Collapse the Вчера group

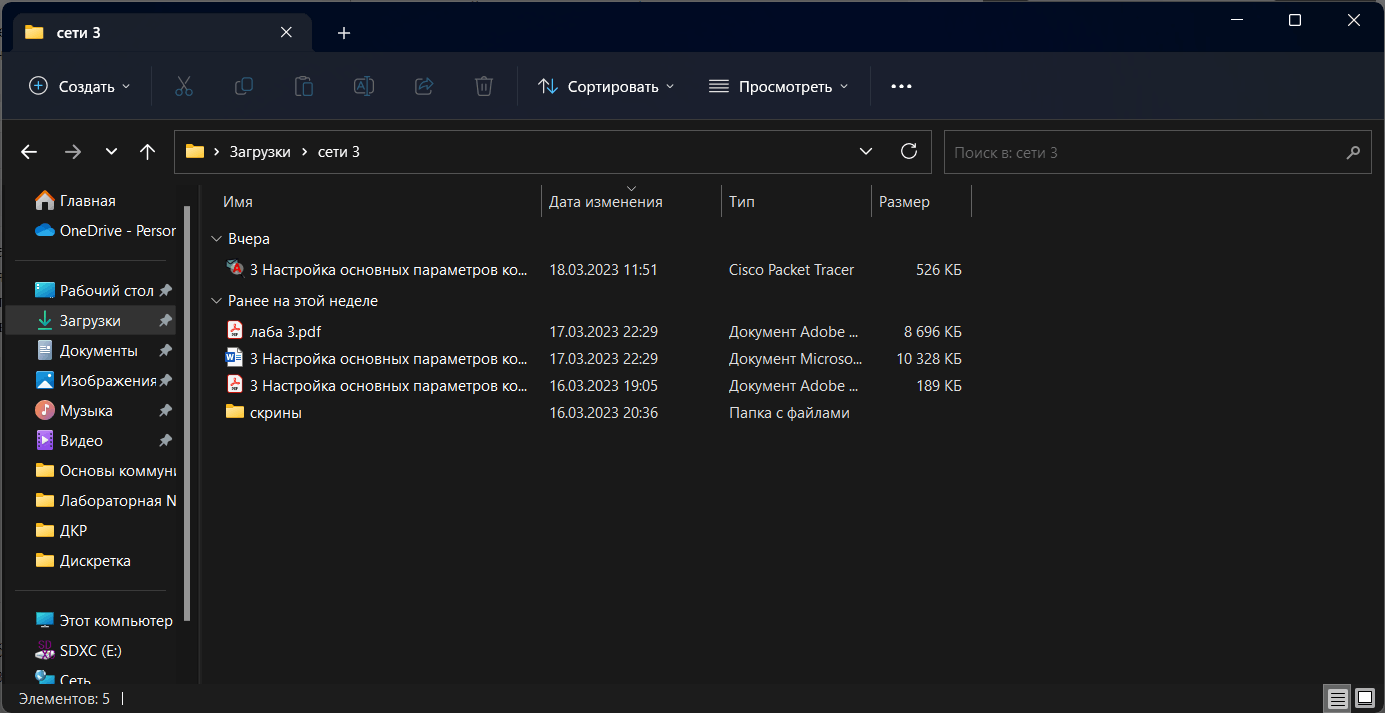coord(216,239)
